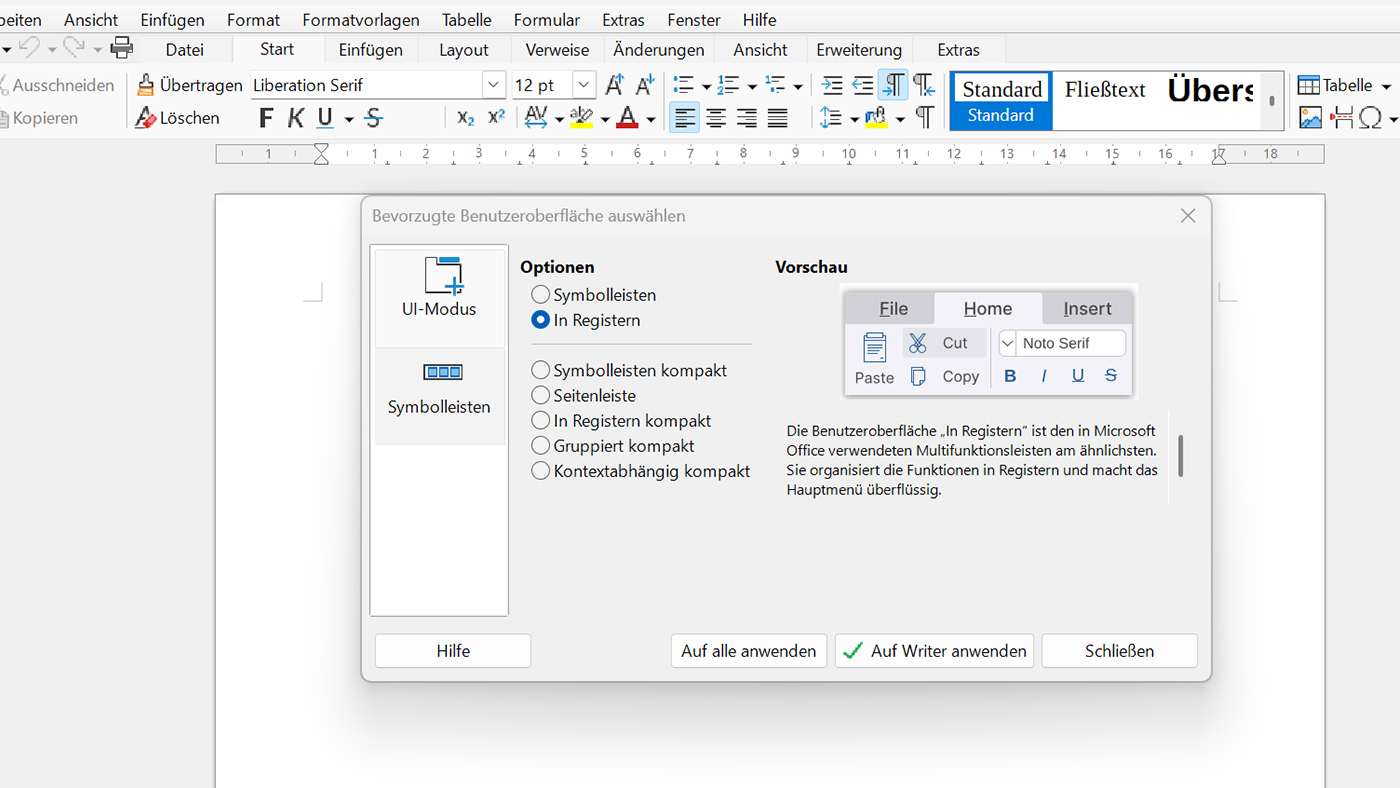
Task: Click the Übertragen format paintbrush icon
Action: click(146, 85)
